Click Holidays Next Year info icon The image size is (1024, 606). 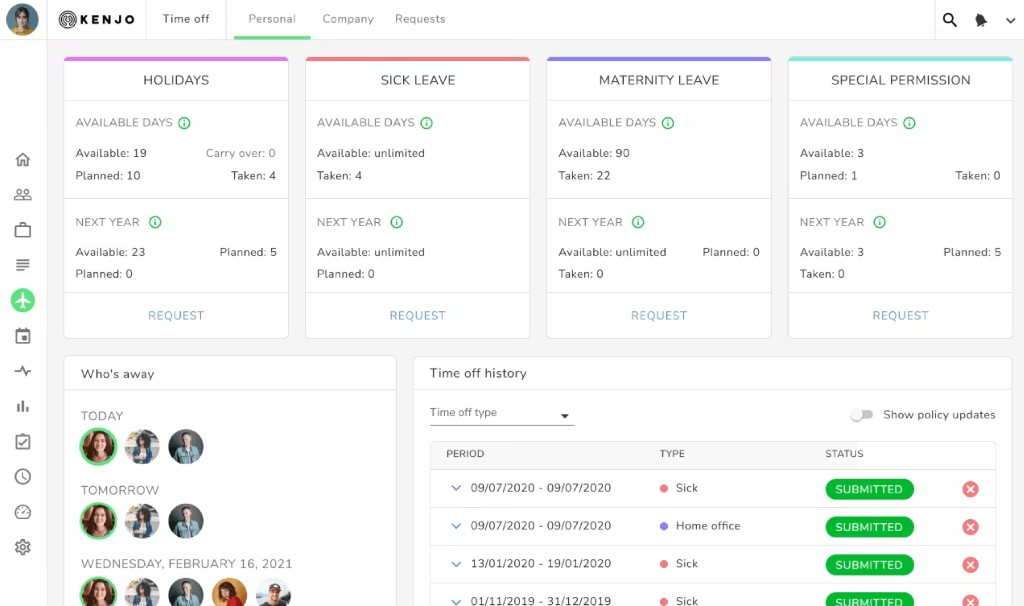pos(155,222)
